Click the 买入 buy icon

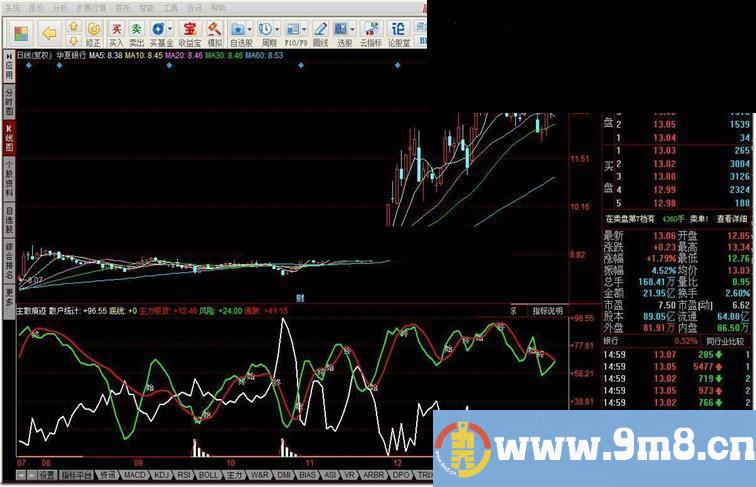point(116,33)
